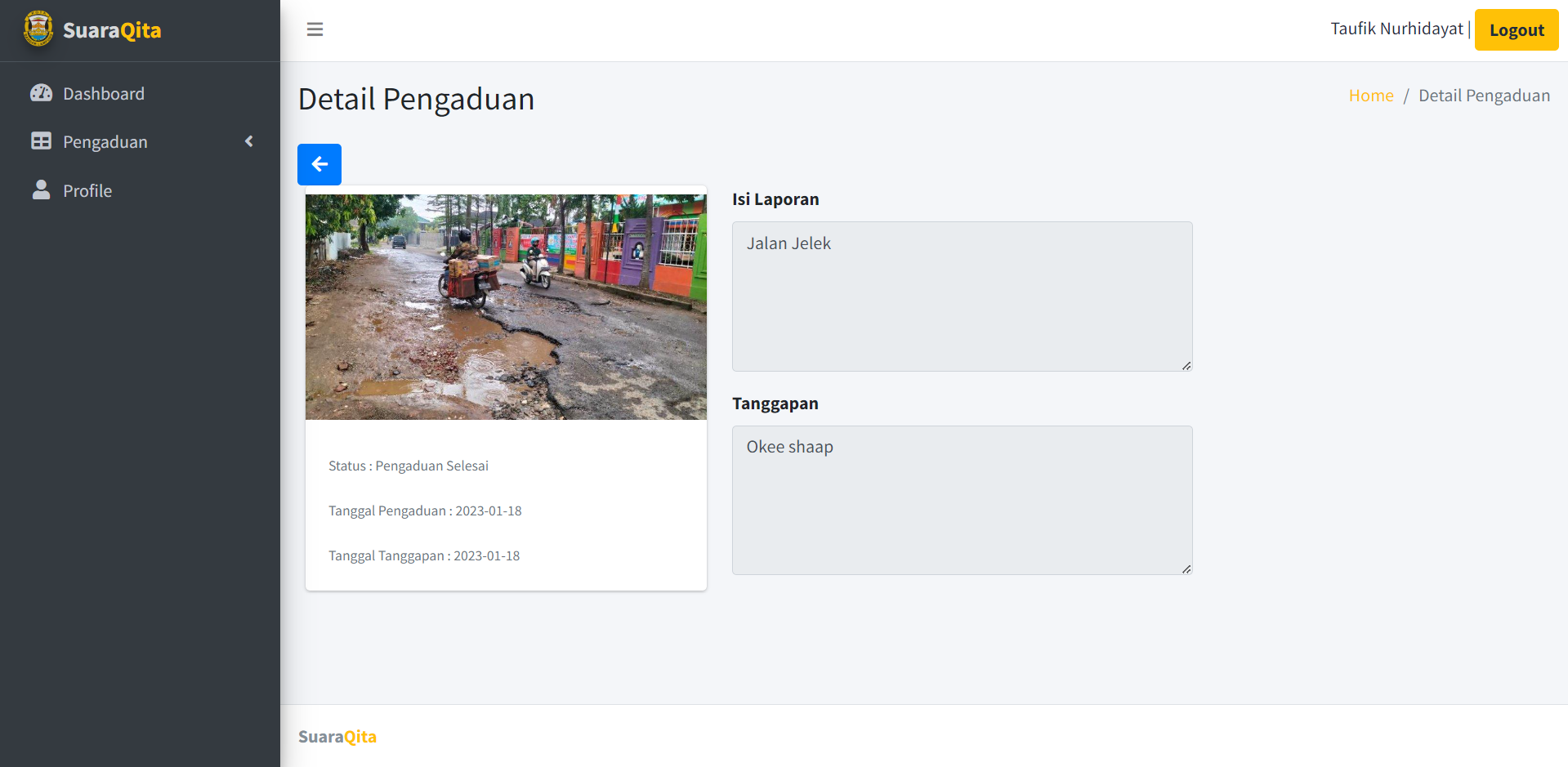This screenshot has width=1568, height=767.
Task: Click the Logout button
Action: tap(1516, 29)
